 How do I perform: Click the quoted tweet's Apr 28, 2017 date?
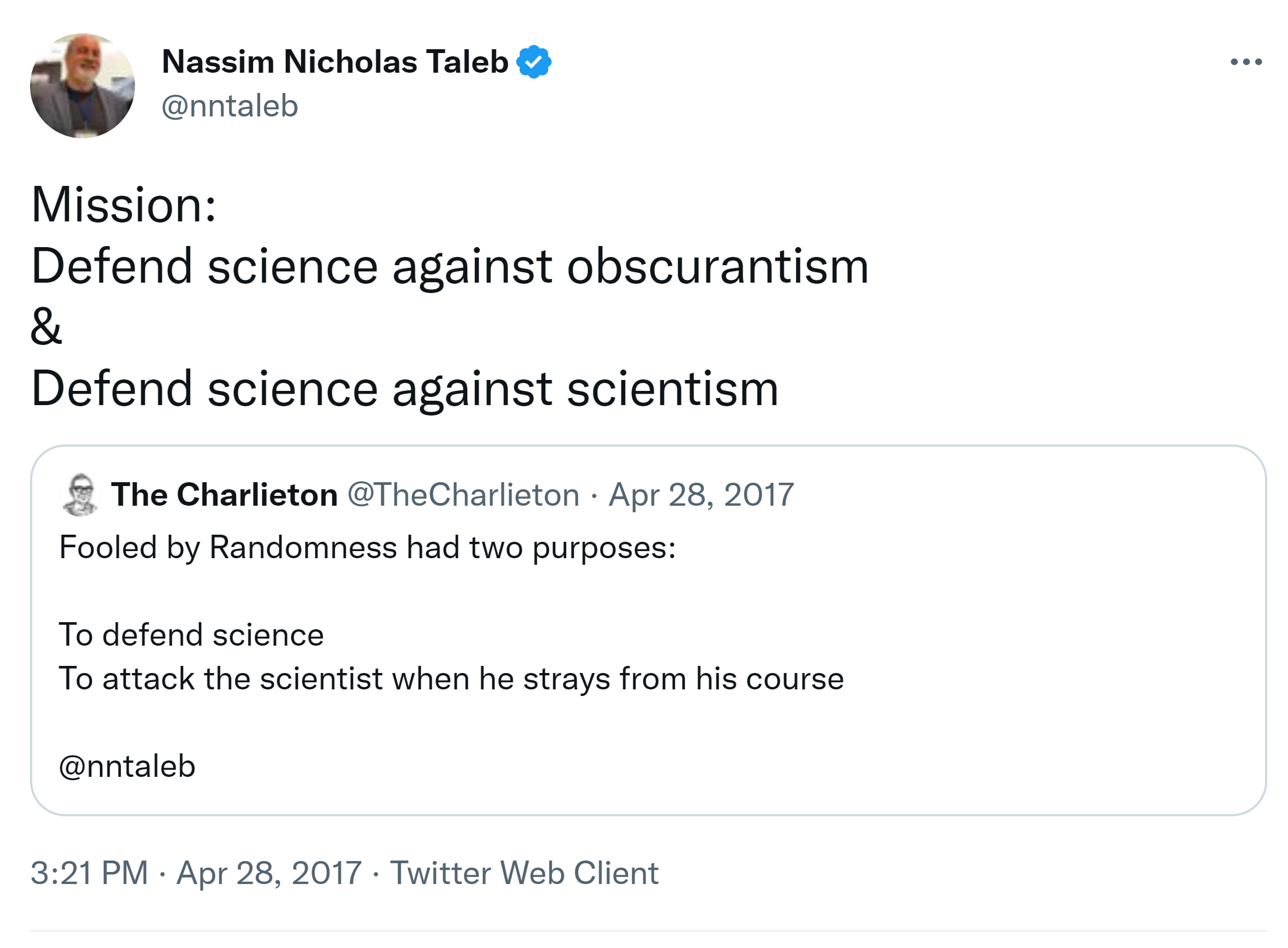tap(701, 495)
